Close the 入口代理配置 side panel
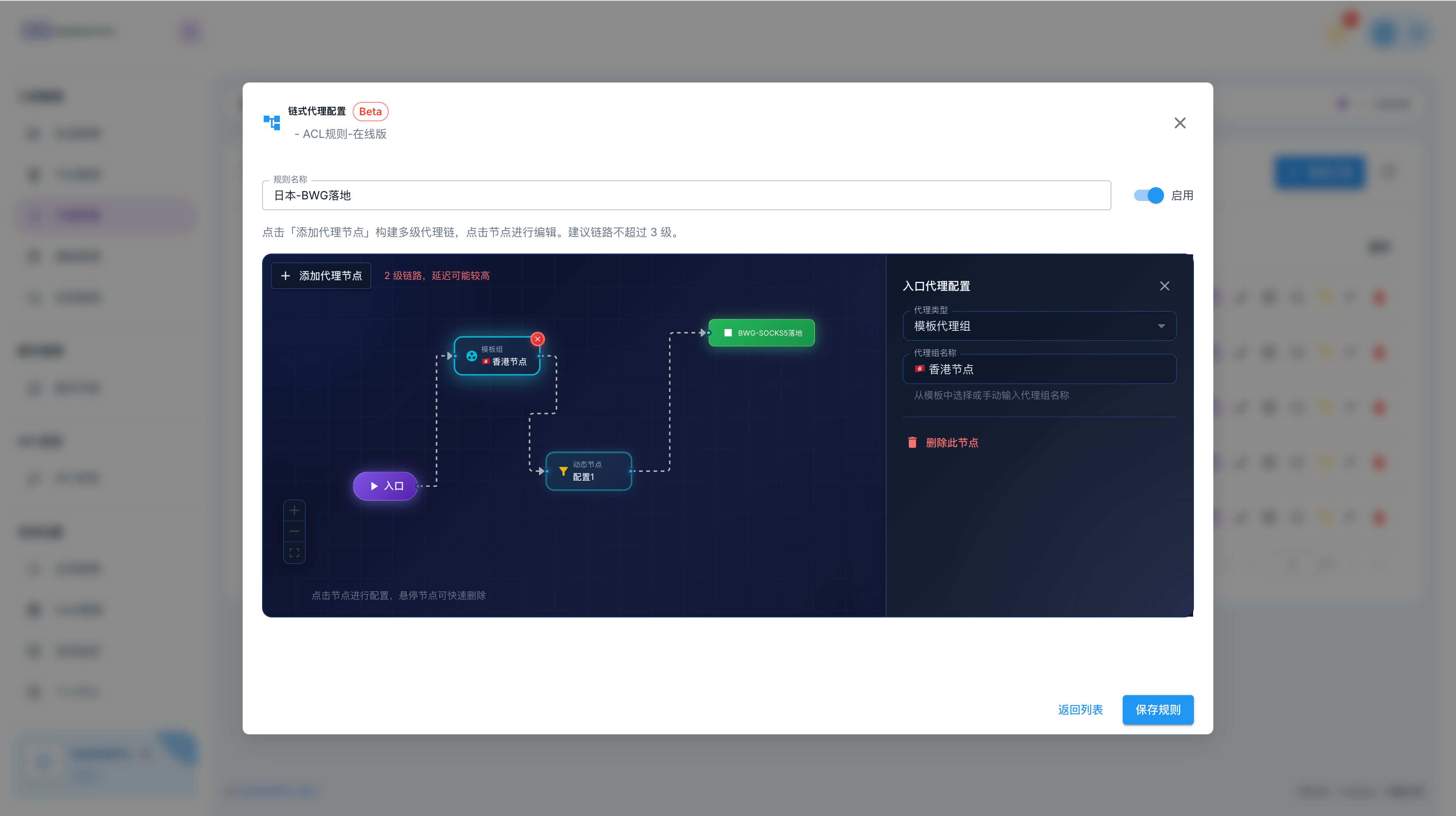The height and width of the screenshot is (816, 1456). point(1164,286)
